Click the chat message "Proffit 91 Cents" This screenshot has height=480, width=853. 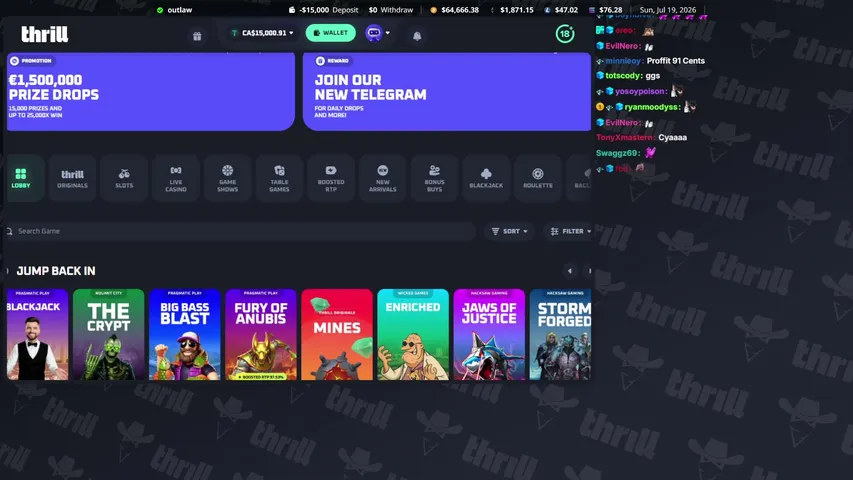click(x=676, y=61)
